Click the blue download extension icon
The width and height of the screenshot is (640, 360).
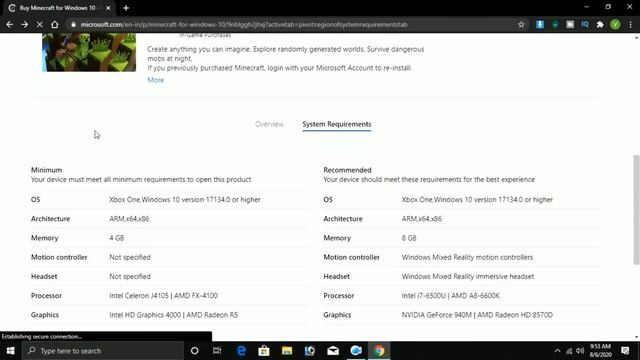[540, 24]
